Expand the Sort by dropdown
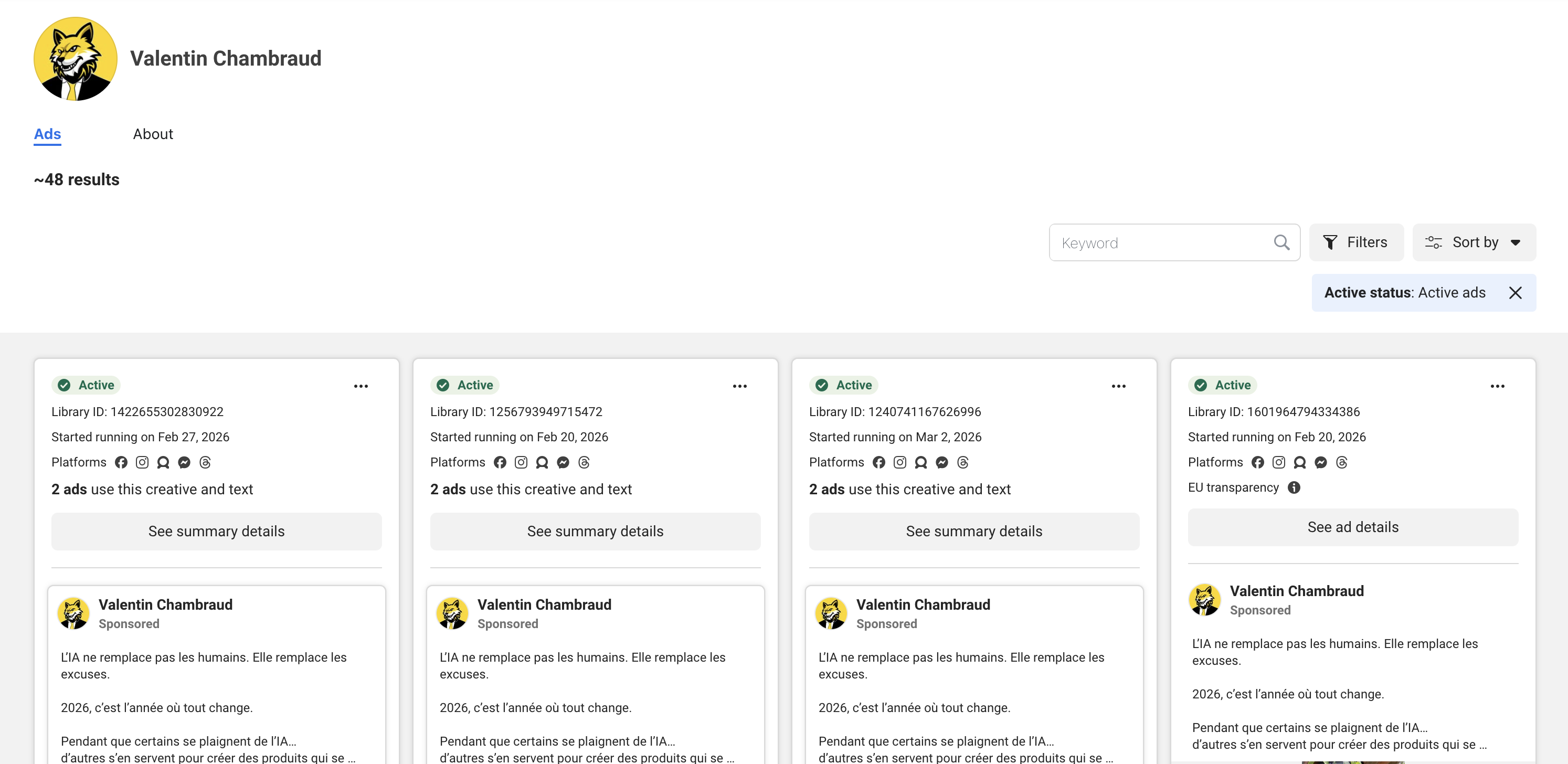The image size is (1568, 764). 1474,242
